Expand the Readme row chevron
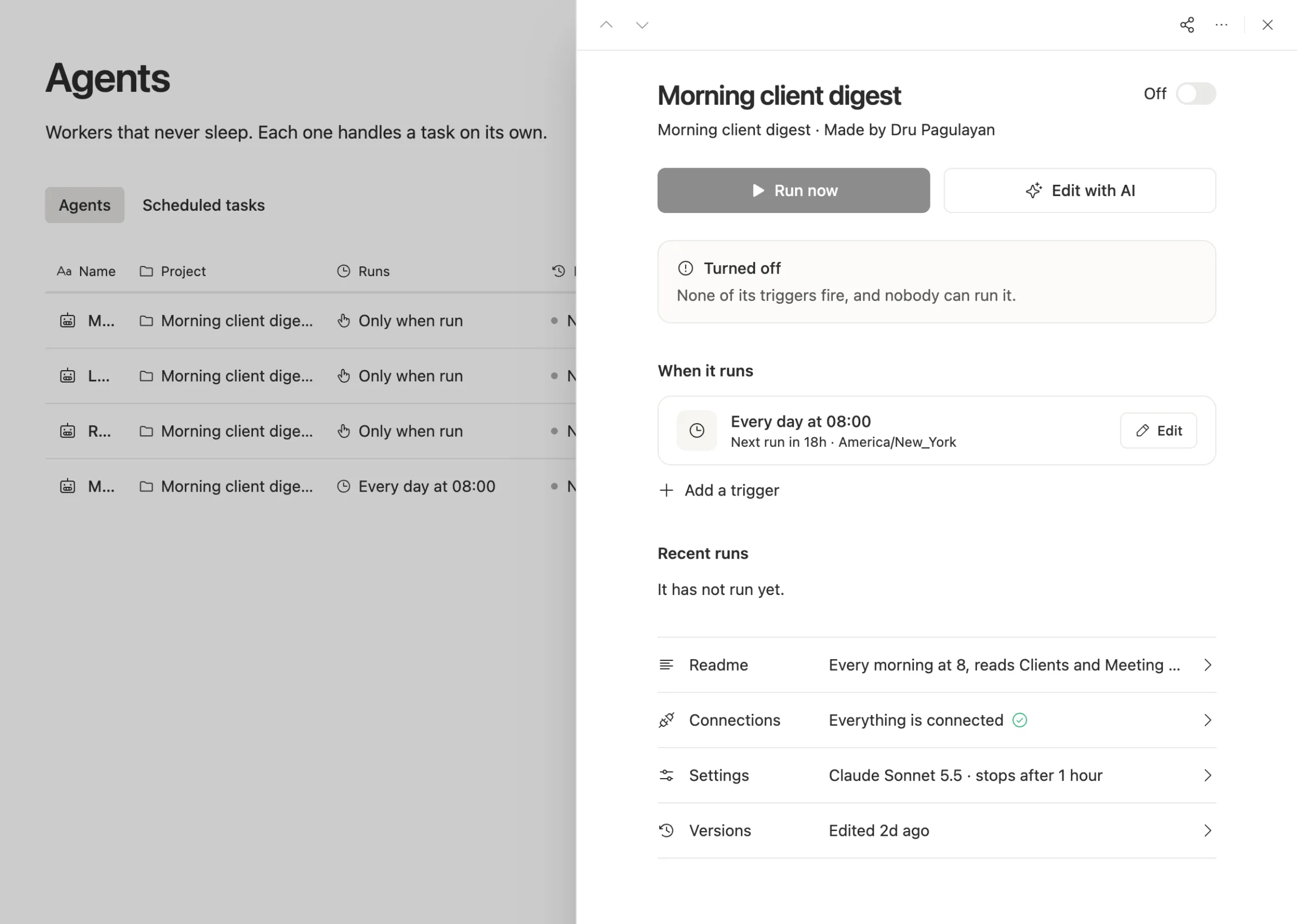Image resolution: width=1297 pixels, height=924 pixels. [1207, 665]
